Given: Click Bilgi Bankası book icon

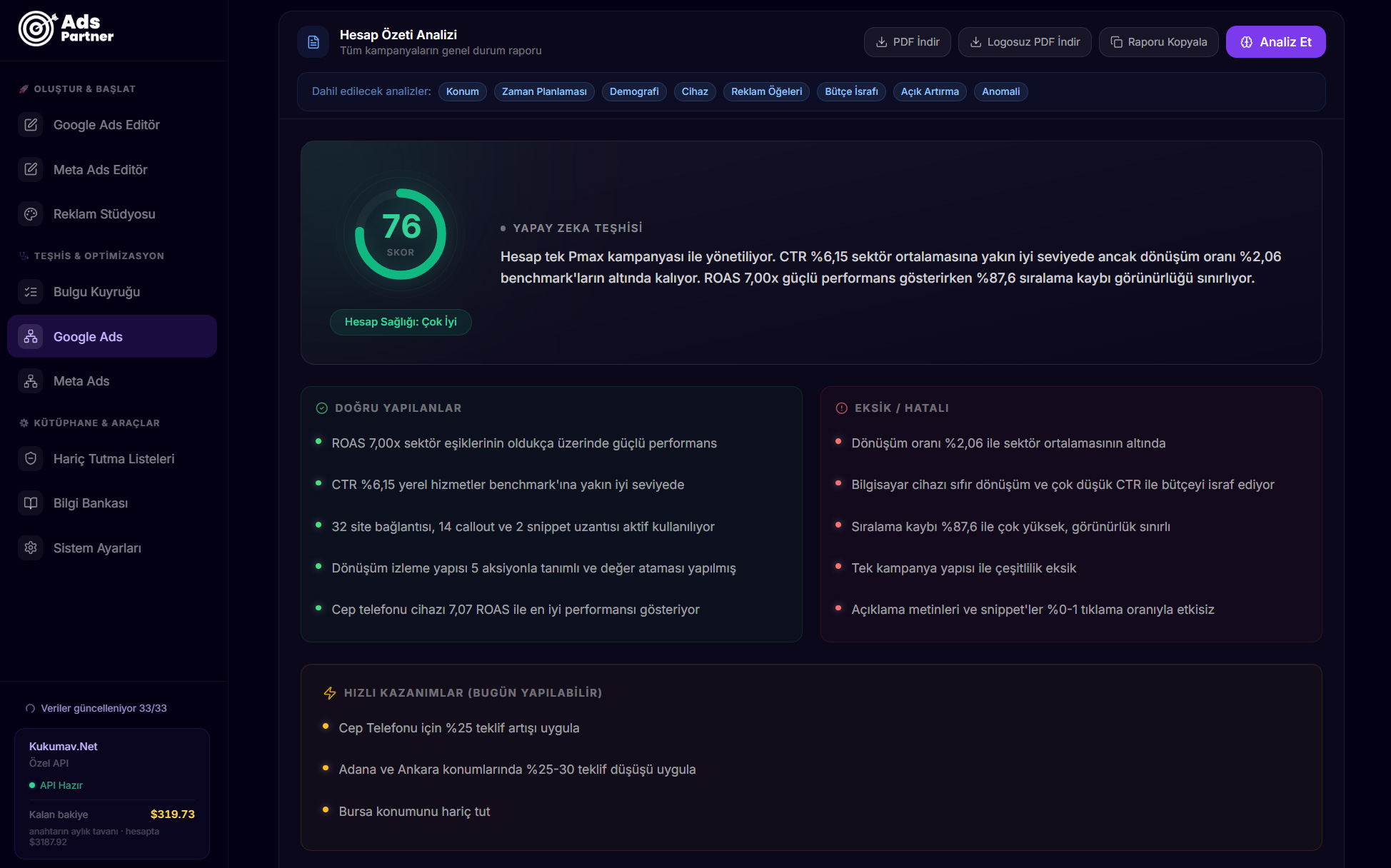Looking at the screenshot, I should [31, 503].
